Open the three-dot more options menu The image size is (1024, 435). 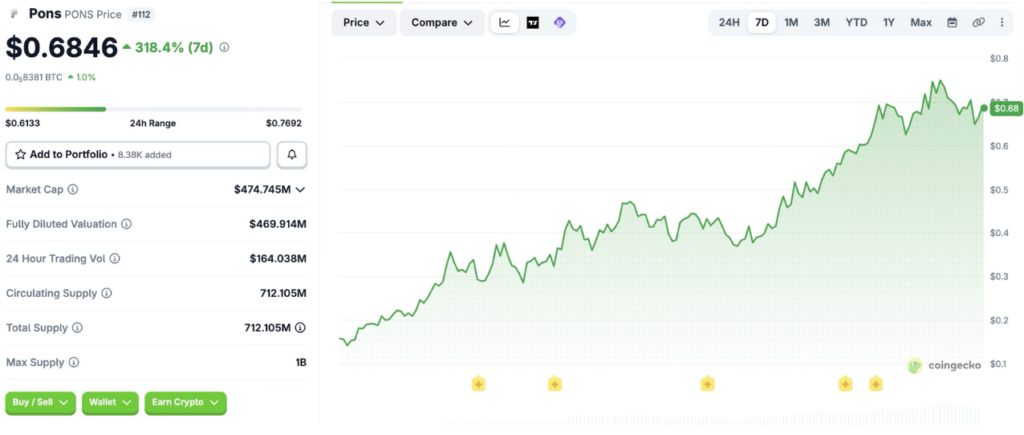[x=1002, y=22]
